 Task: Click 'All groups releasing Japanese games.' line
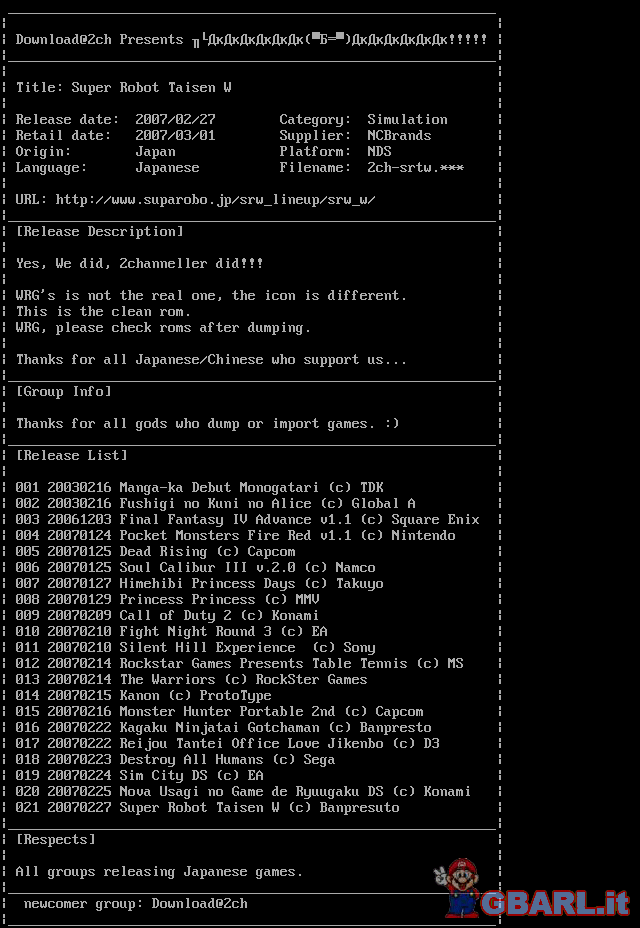(159, 871)
